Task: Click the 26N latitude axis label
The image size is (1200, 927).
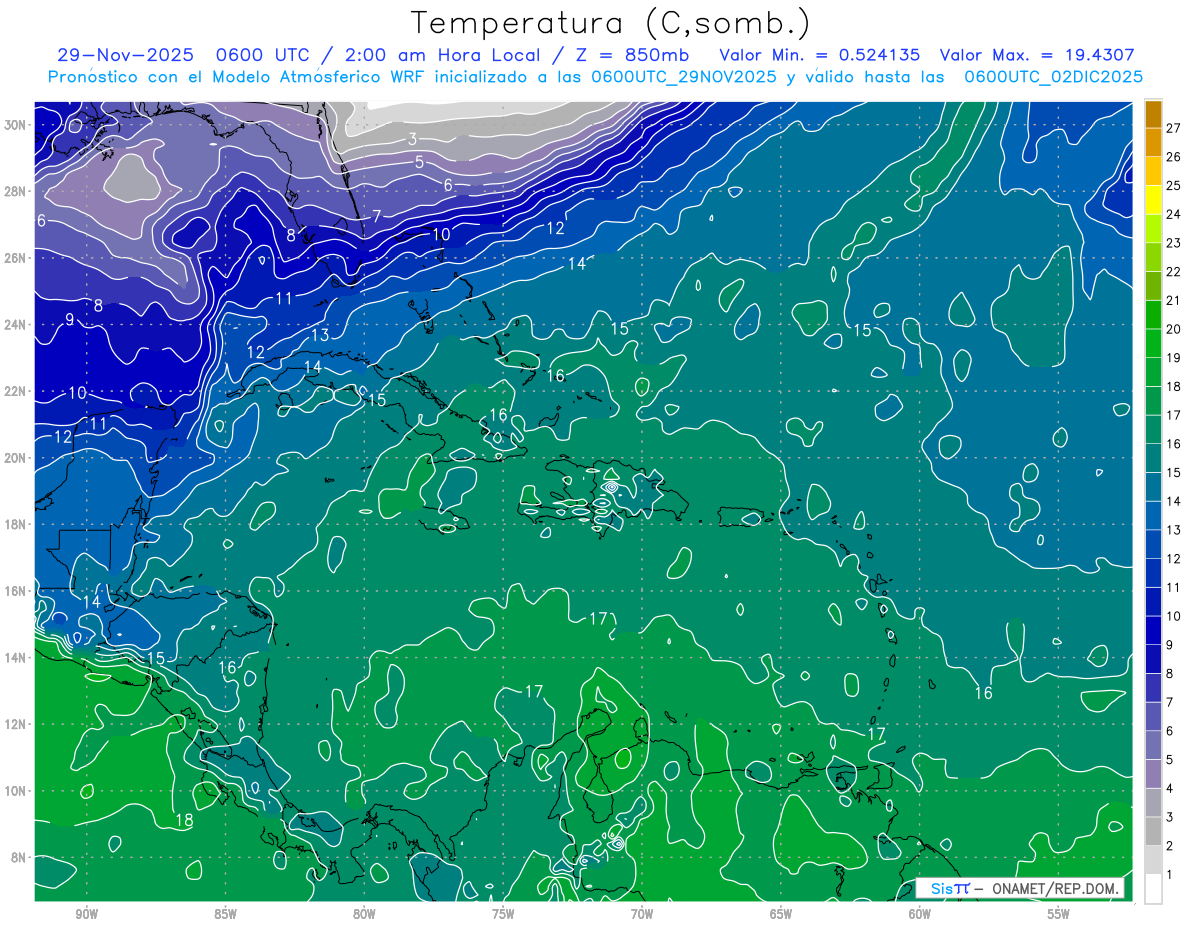Action: 15,258
